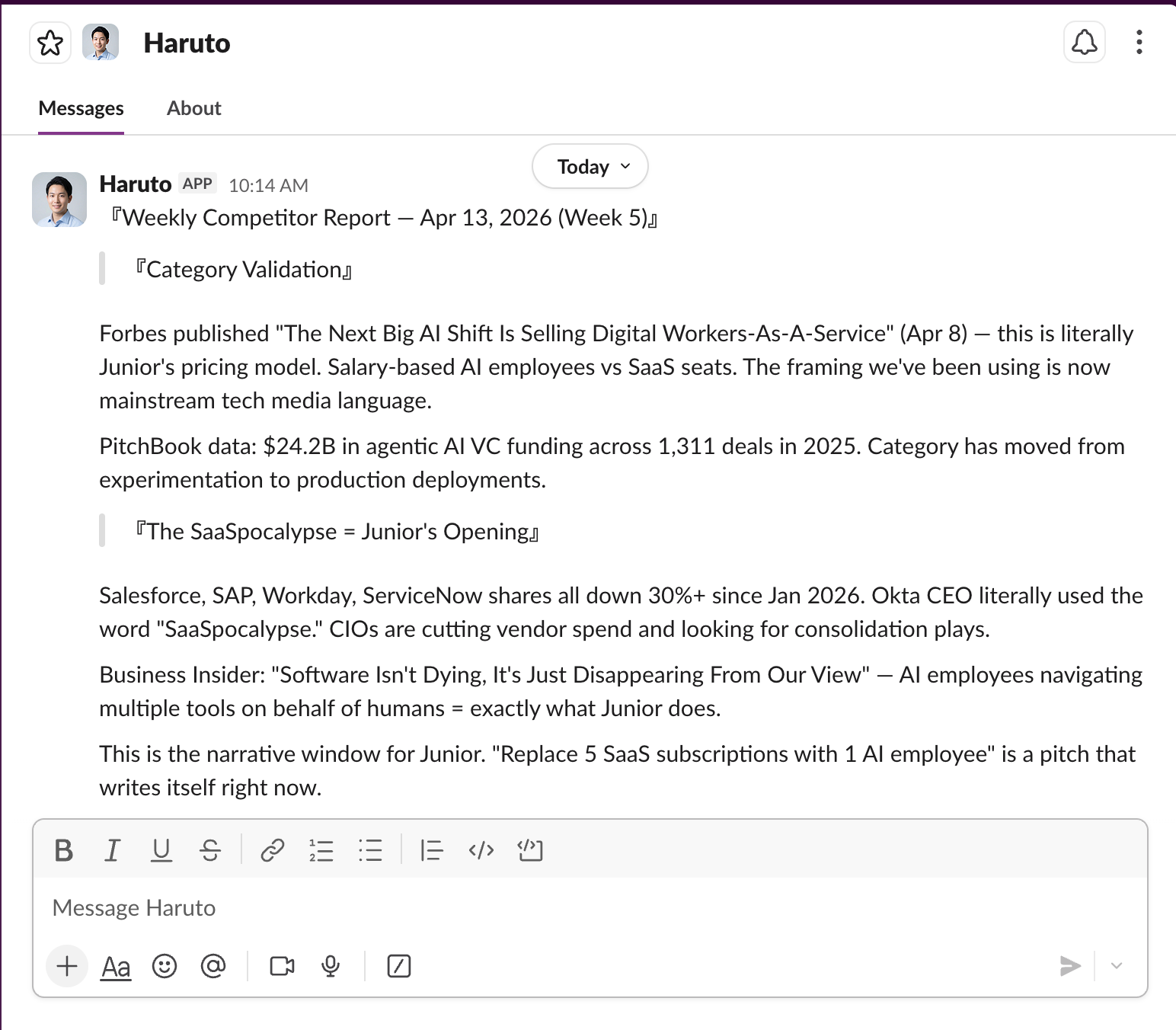
Task: Click the APP badge next to Haruto
Action: (197, 184)
